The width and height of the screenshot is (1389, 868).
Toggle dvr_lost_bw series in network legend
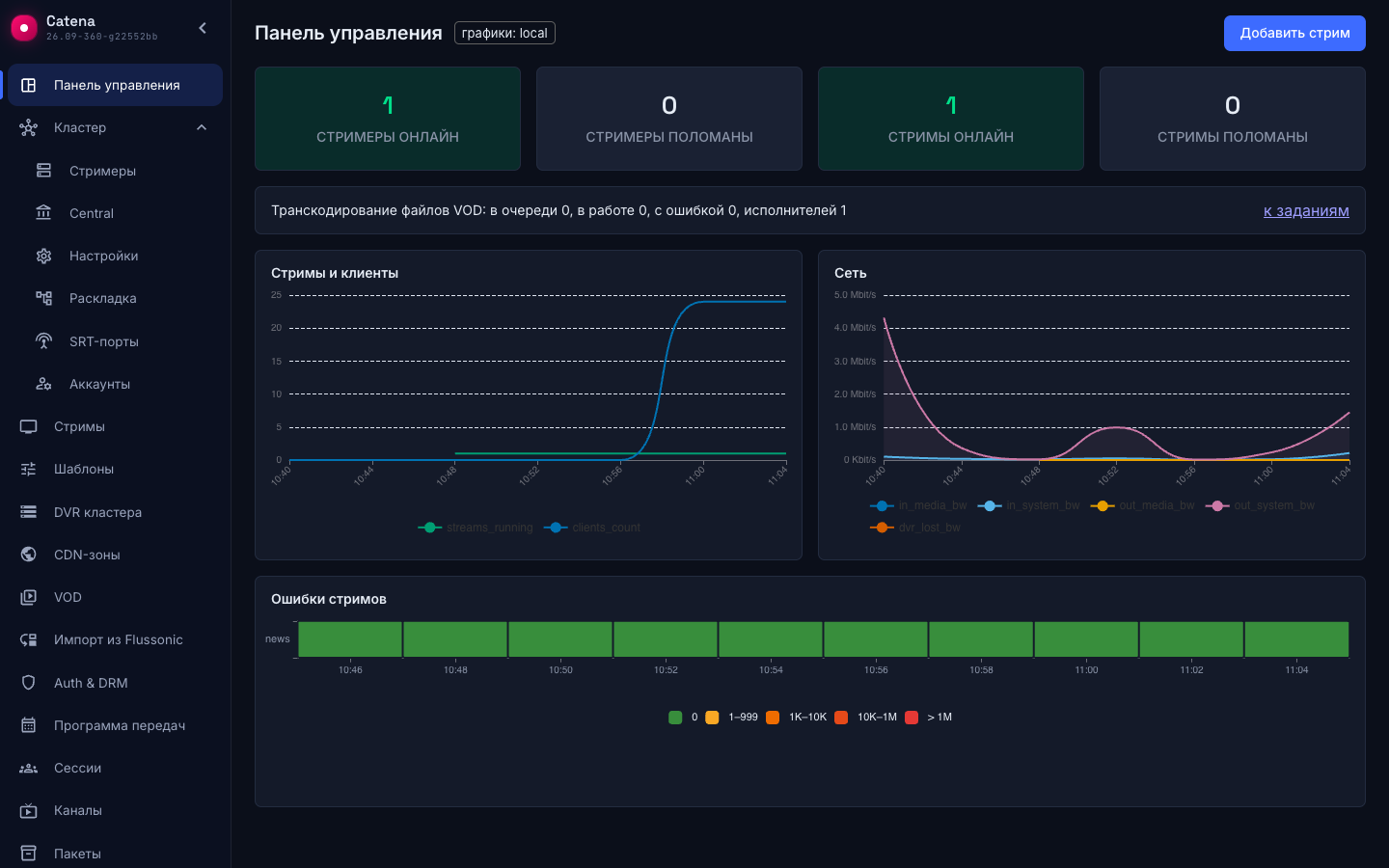[915, 528]
